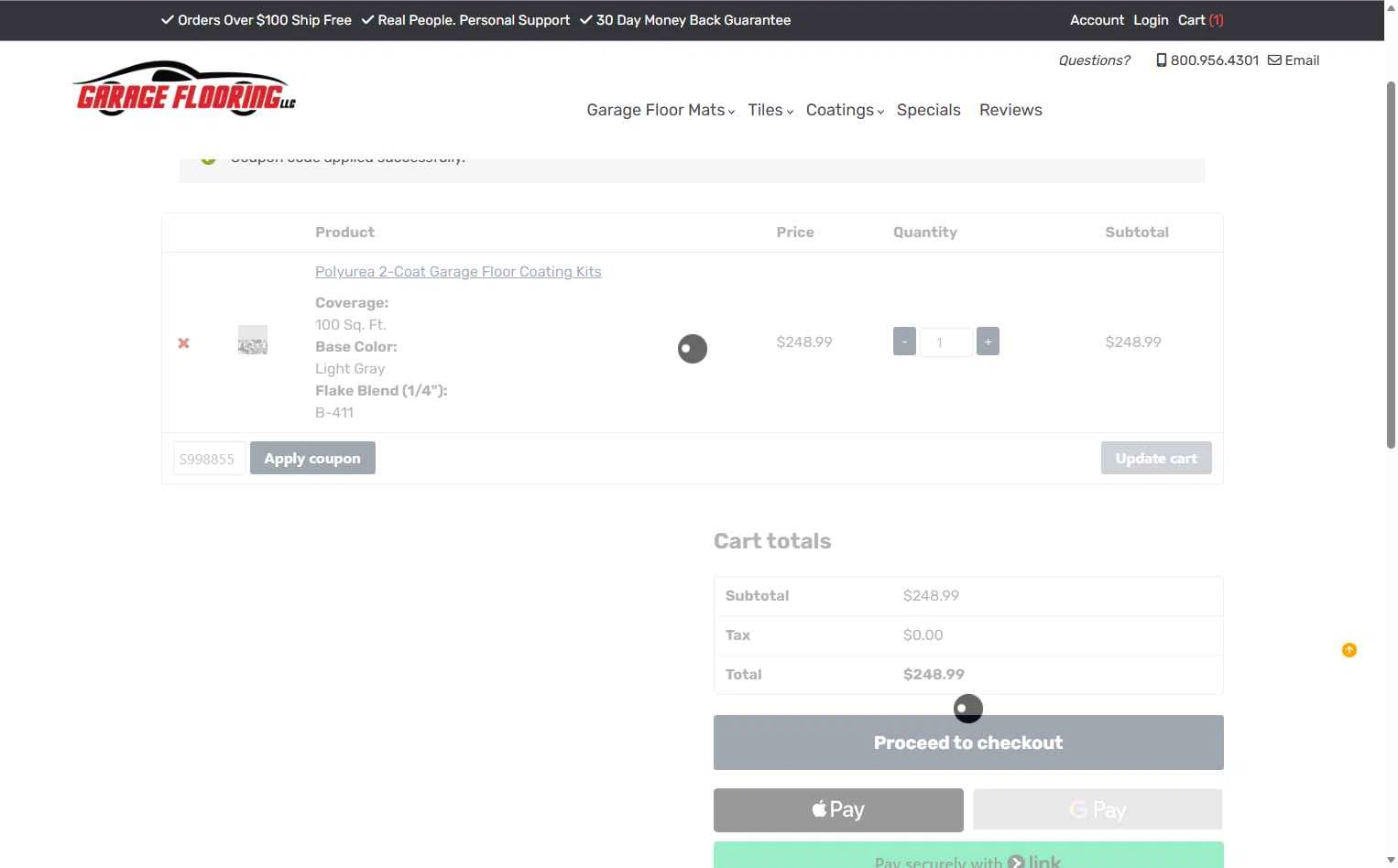Select the $248.99 Total amount
The width and height of the screenshot is (1398, 868).
934,675
